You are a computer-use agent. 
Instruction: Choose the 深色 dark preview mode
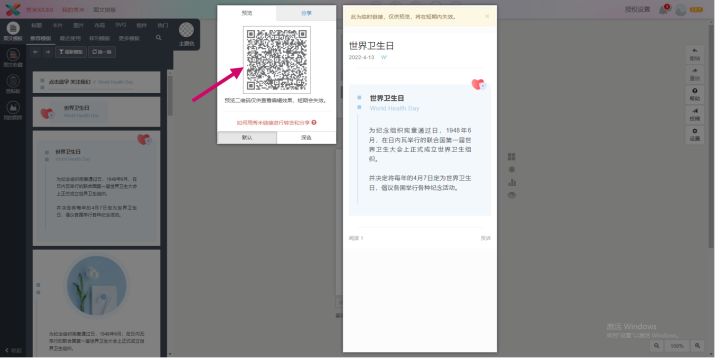[x=306, y=138]
